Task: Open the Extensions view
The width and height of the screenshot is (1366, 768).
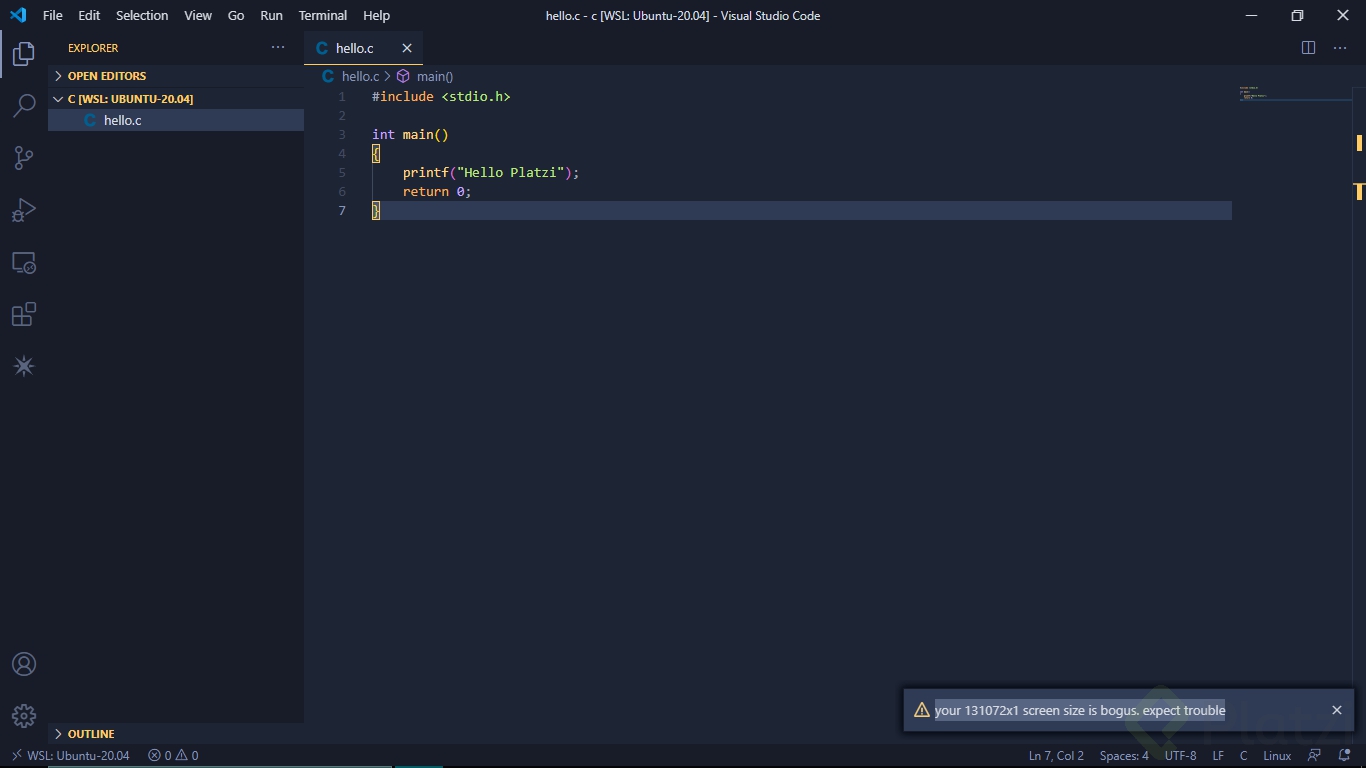Action: (x=24, y=315)
